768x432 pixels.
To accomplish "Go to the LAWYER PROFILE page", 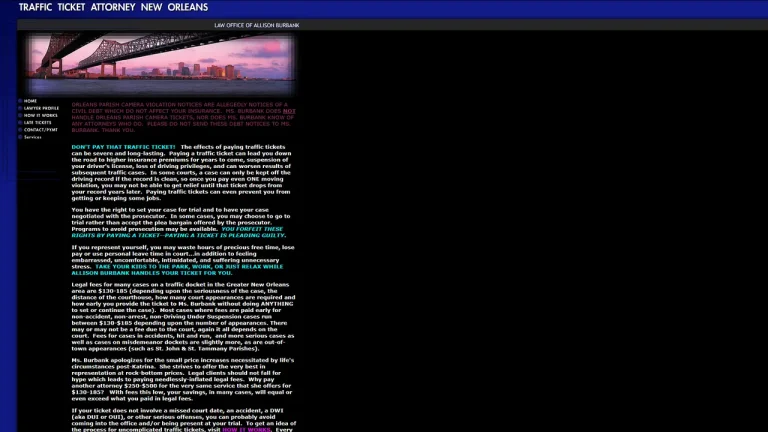I will tap(41, 108).
